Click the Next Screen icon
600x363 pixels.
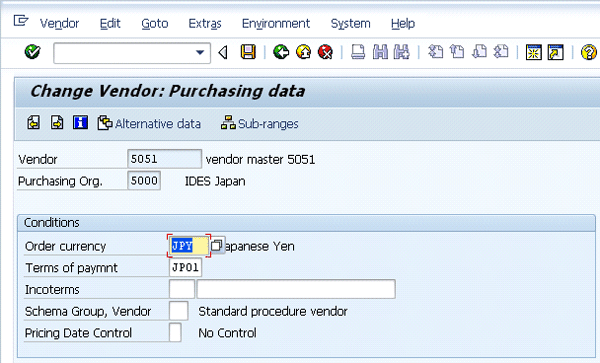pyautogui.click(x=57, y=123)
